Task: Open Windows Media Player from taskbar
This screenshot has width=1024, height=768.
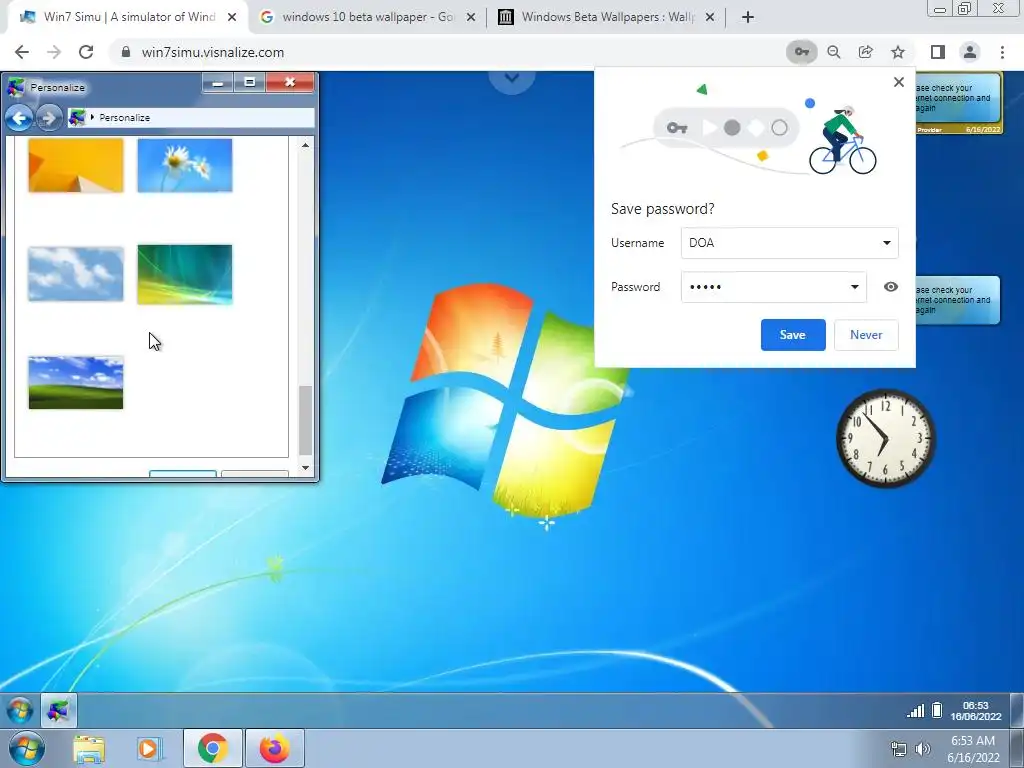Action: point(150,749)
